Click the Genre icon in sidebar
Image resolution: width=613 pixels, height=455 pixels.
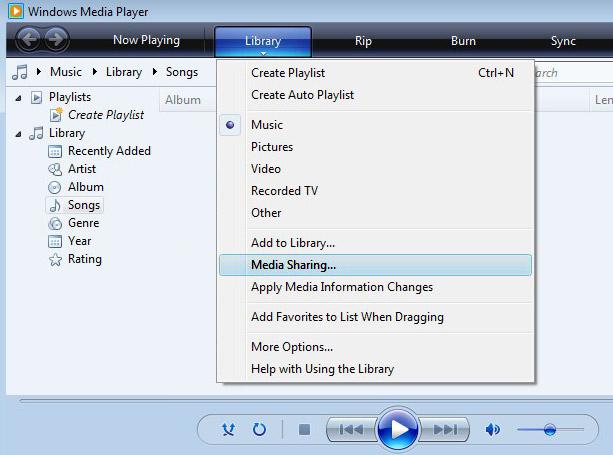point(55,224)
